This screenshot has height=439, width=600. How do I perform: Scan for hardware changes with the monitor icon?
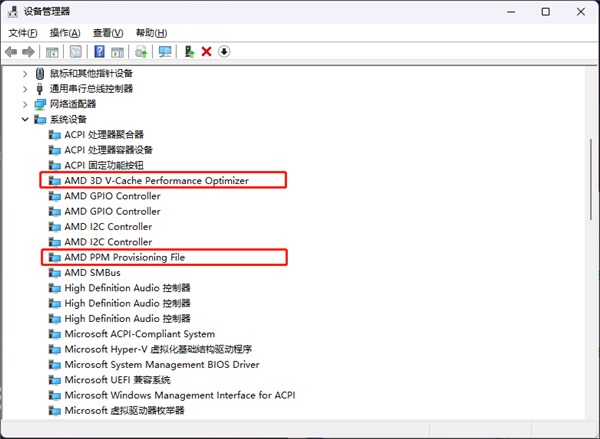point(165,52)
